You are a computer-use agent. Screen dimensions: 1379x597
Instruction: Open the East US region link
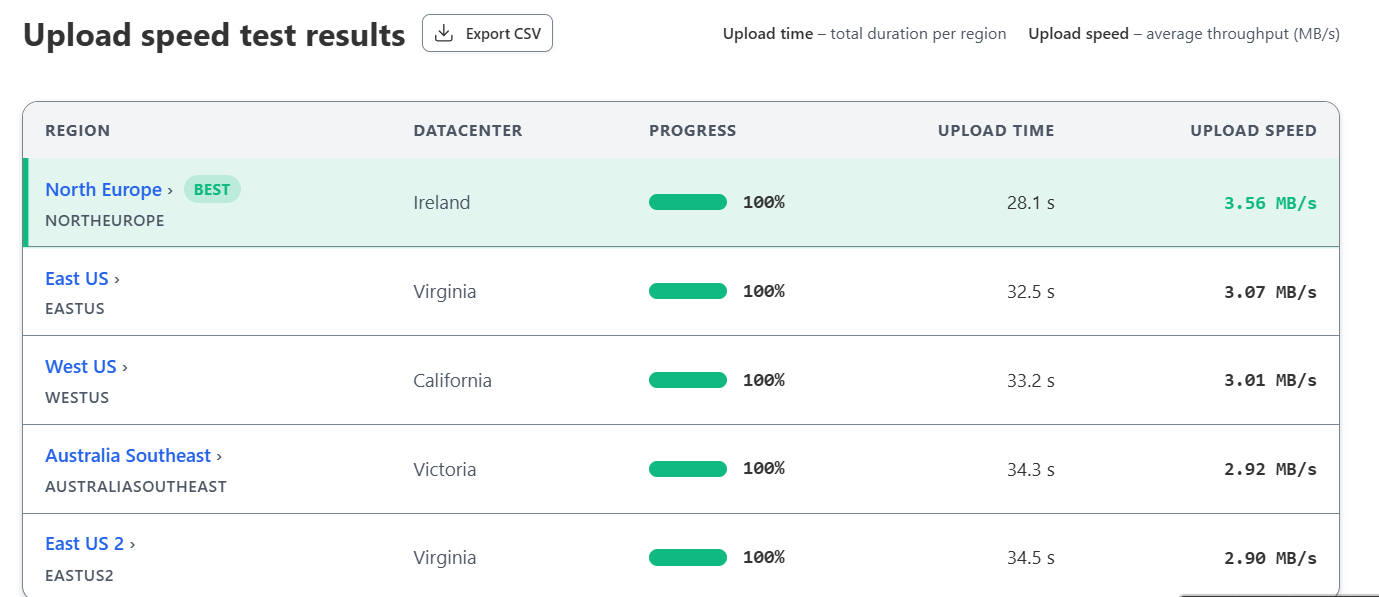(x=76, y=279)
